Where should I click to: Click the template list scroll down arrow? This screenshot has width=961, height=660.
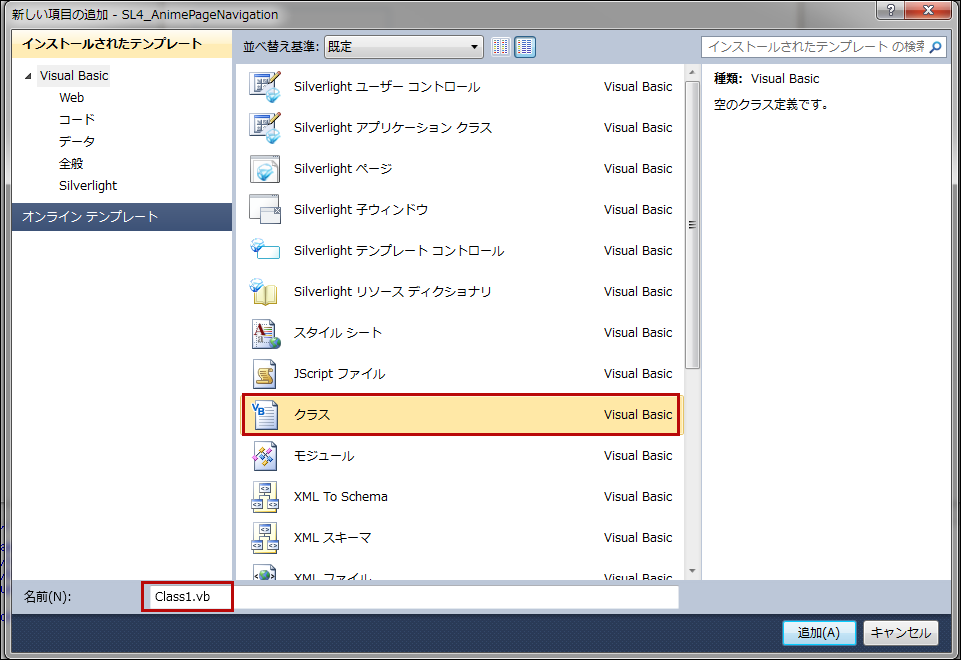pyautogui.click(x=692, y=571)
